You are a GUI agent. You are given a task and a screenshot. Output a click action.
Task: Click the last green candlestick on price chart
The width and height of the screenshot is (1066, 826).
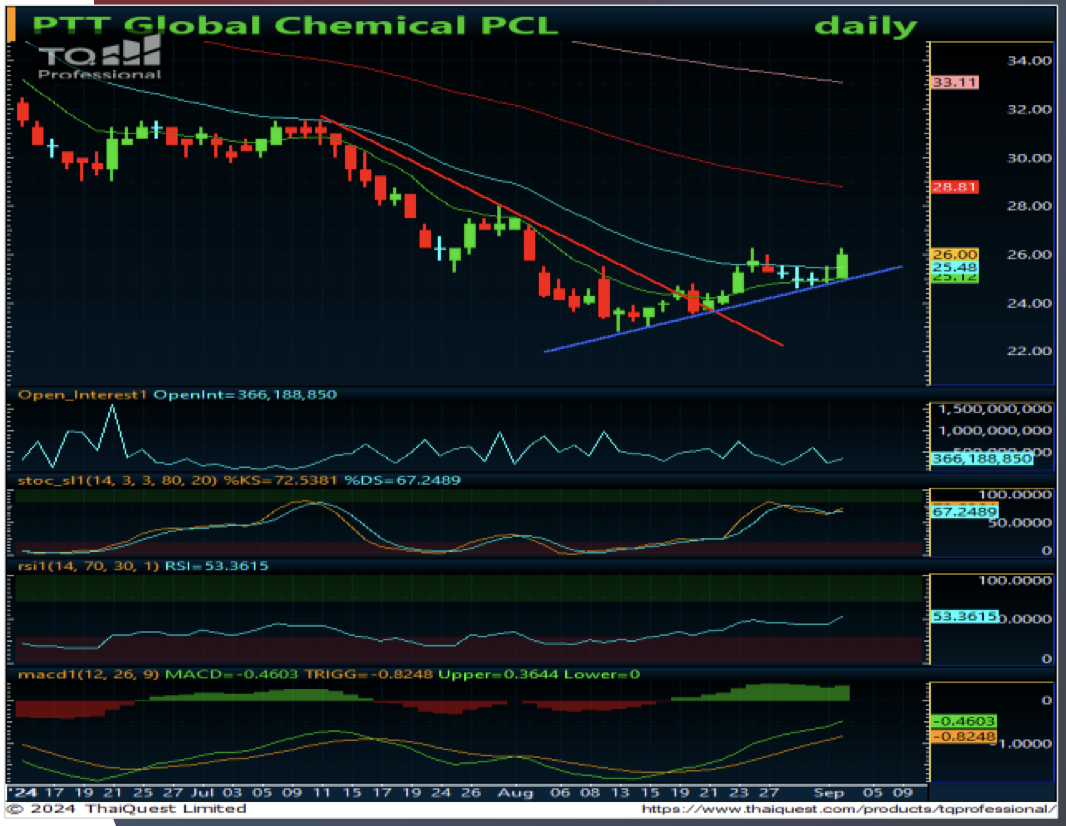(x=842, y=264)
